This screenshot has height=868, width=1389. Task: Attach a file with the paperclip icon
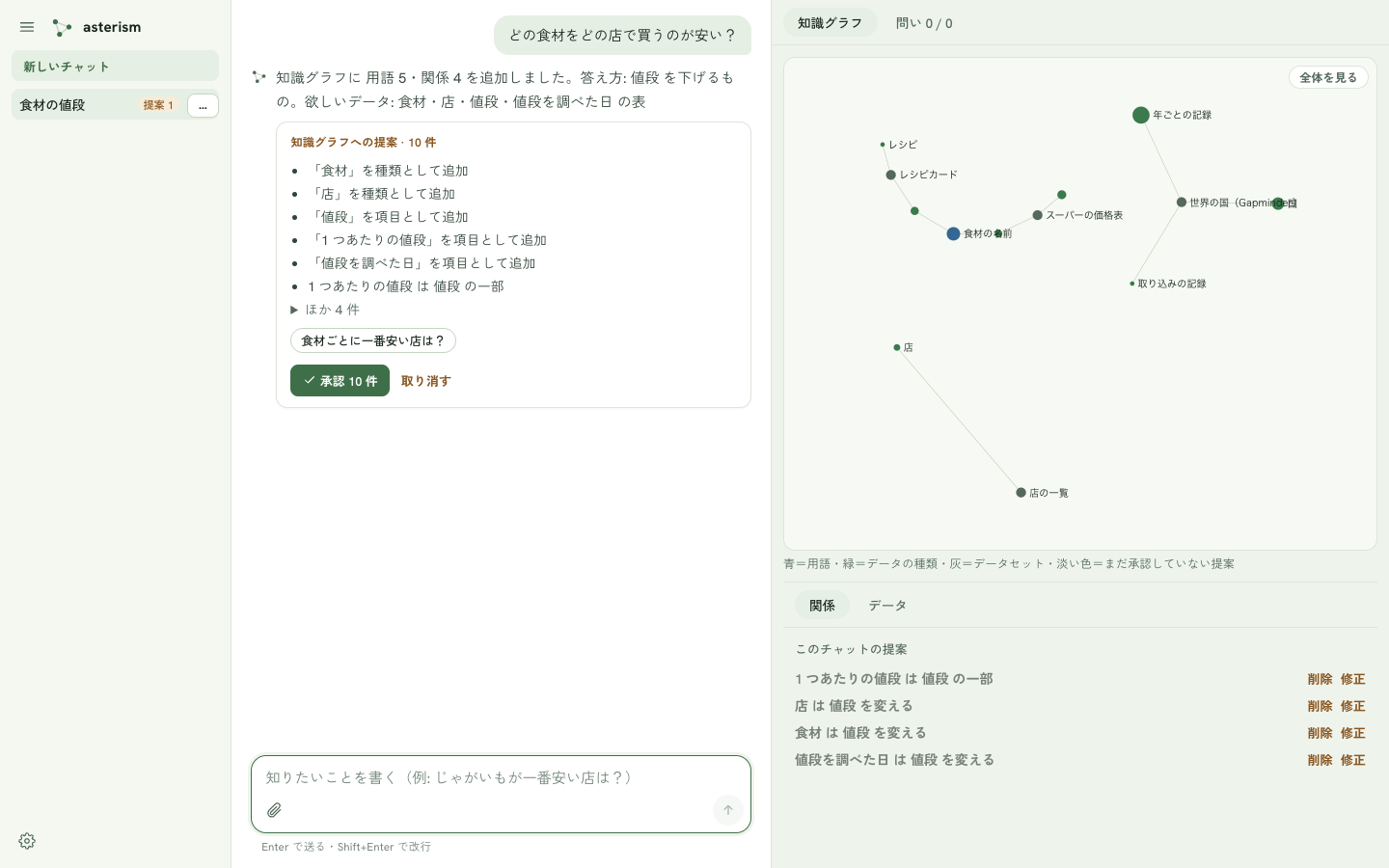click(274, 810)
